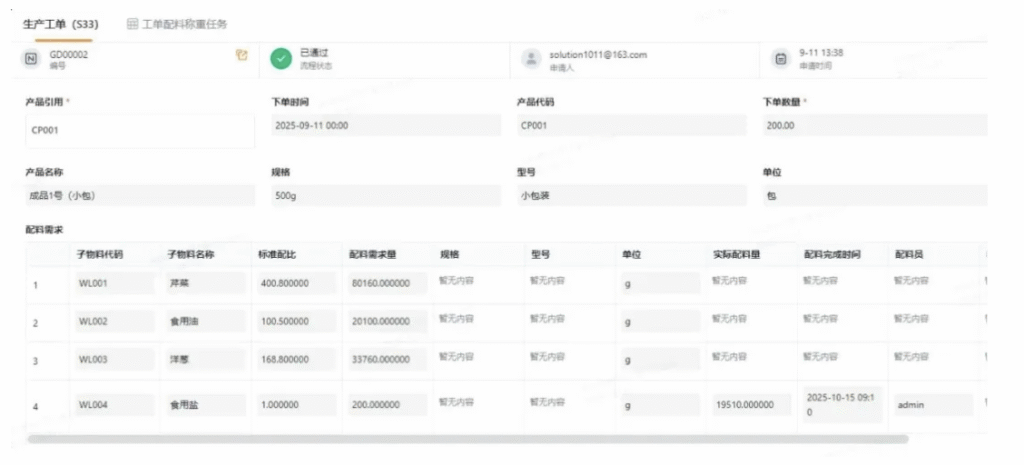The width and height of the screenshot is (1024, 465).
Task: Select the WL001 material code cell
Action: 113,283
